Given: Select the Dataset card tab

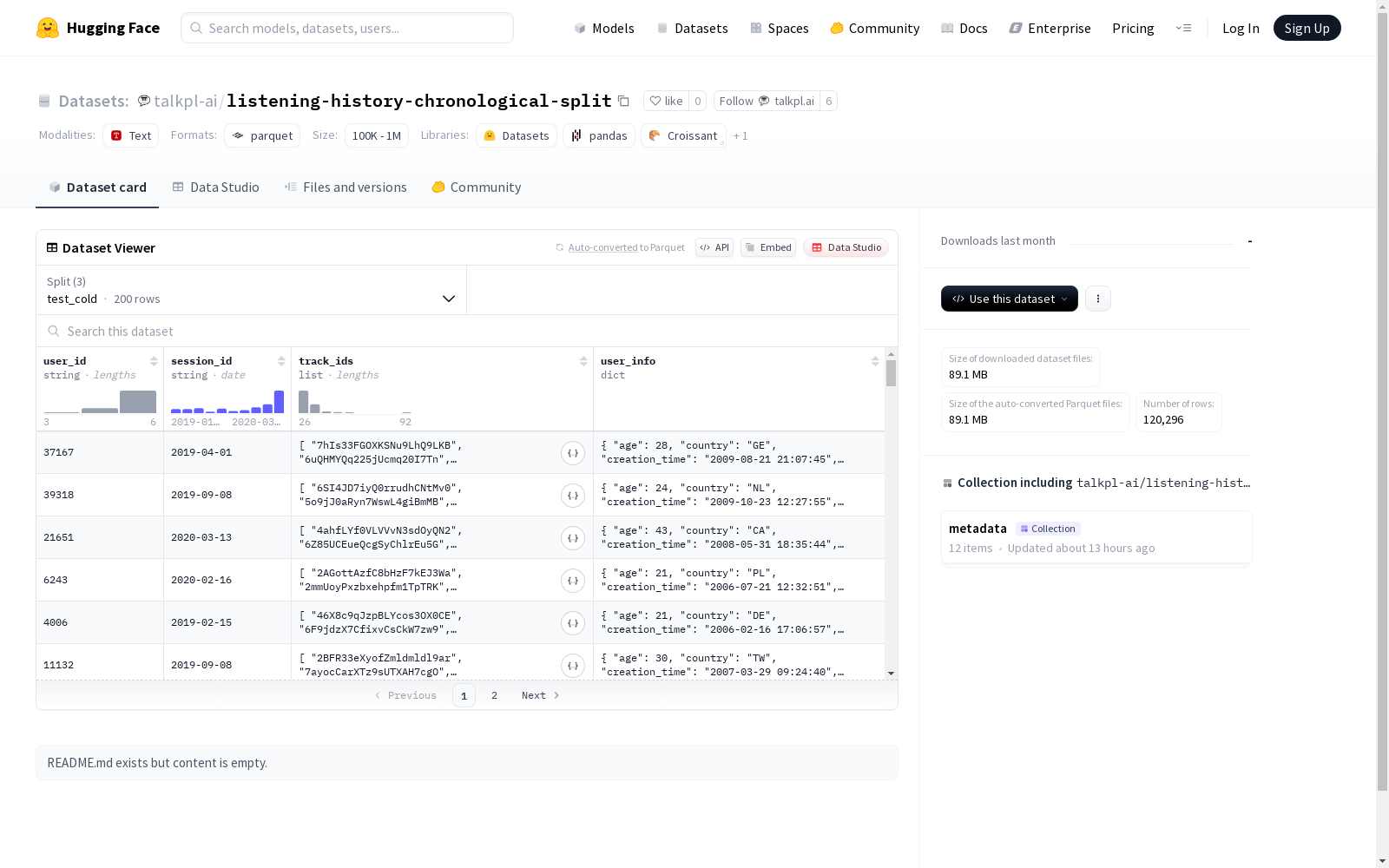Looking at the screenshot, I should click(x=97, y=187).
